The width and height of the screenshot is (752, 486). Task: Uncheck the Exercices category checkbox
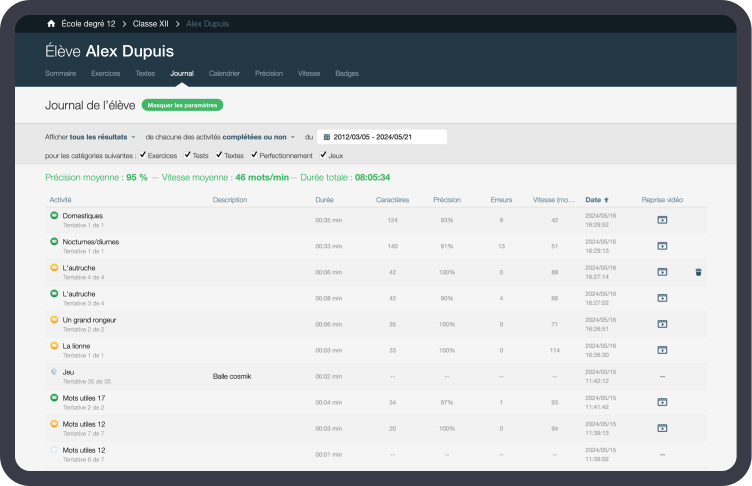pos(143,155)
